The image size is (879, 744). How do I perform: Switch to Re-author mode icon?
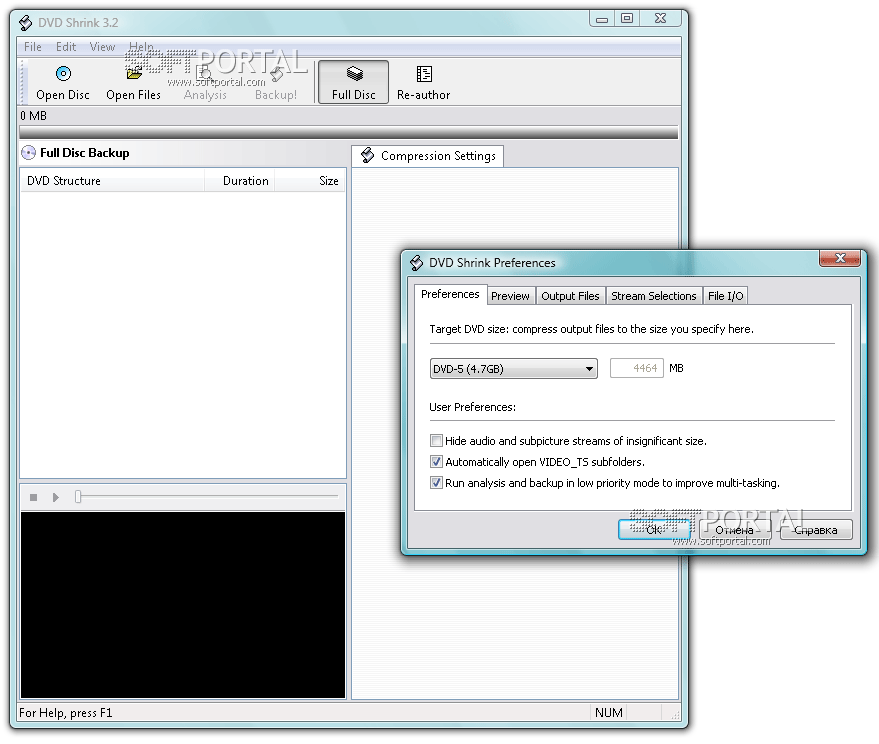[x=424, y=74]
